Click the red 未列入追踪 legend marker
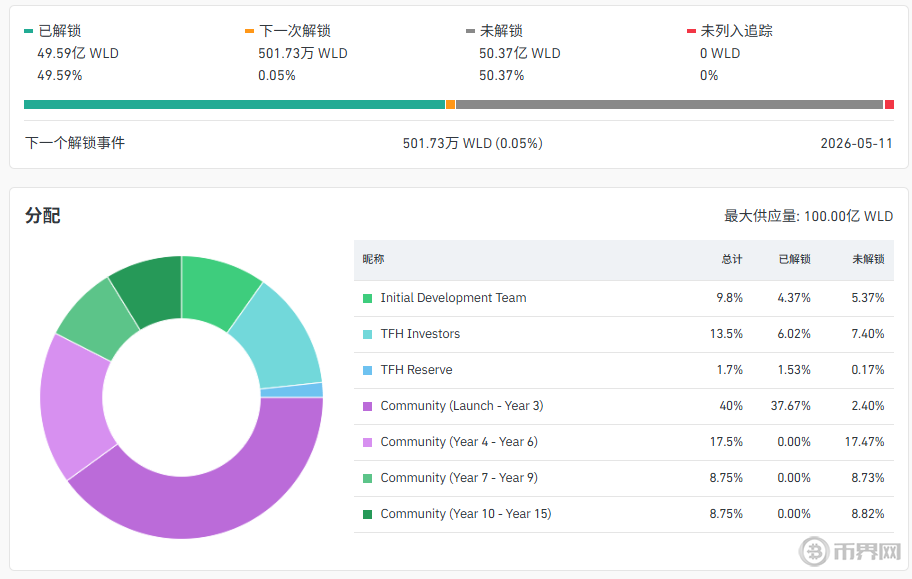 692,31
